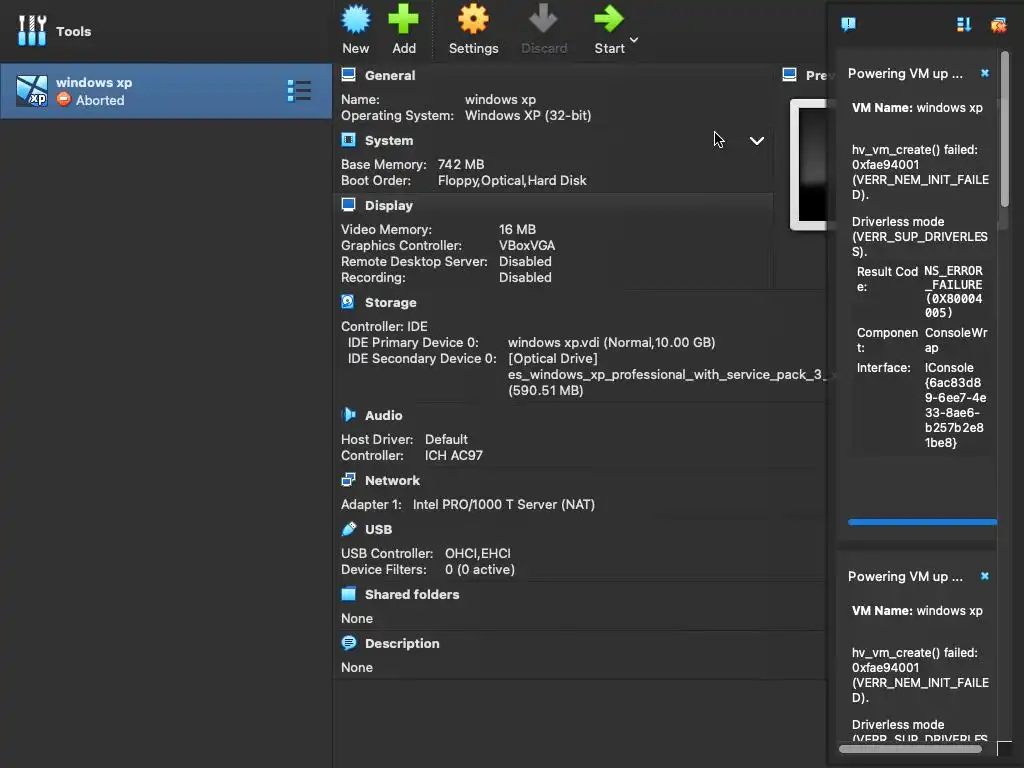The height and width of the screenshot is (768, 1024).
Task: Click the windows xp.vdi disk entry
Action: [611, 342]
